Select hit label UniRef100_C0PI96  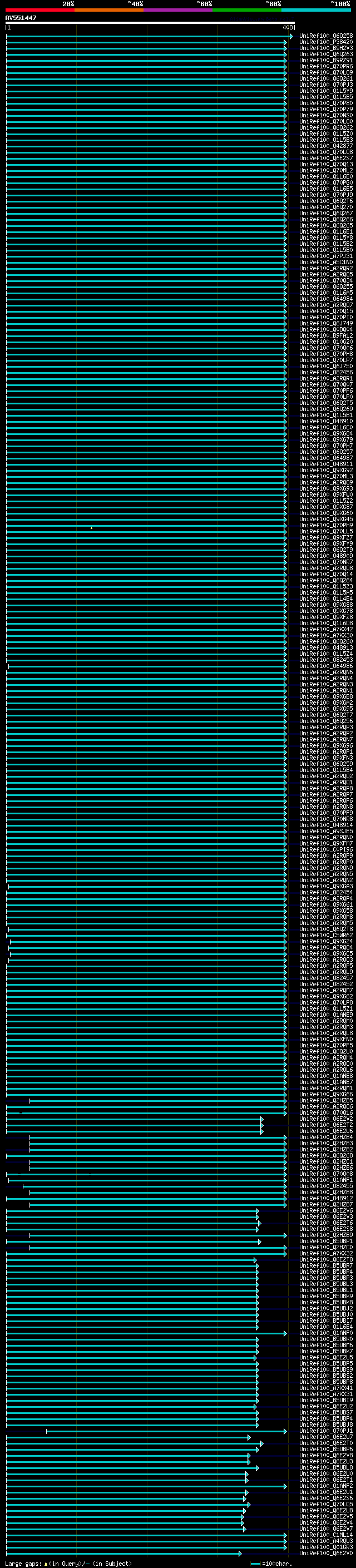tap(326, 850)
